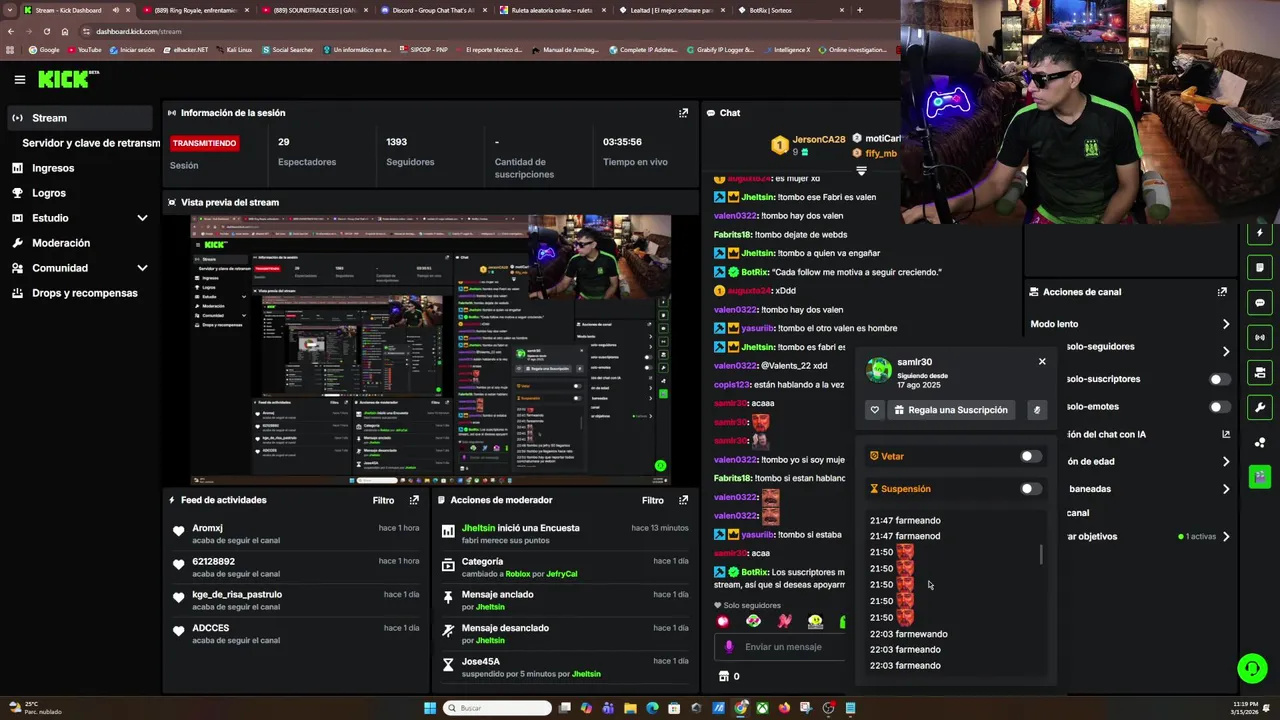Image resolution: width=1280 pixels, height=720 pixels.
Task: Open the objetivos chevron next to 1 activas
Action: pos(1226,537)
